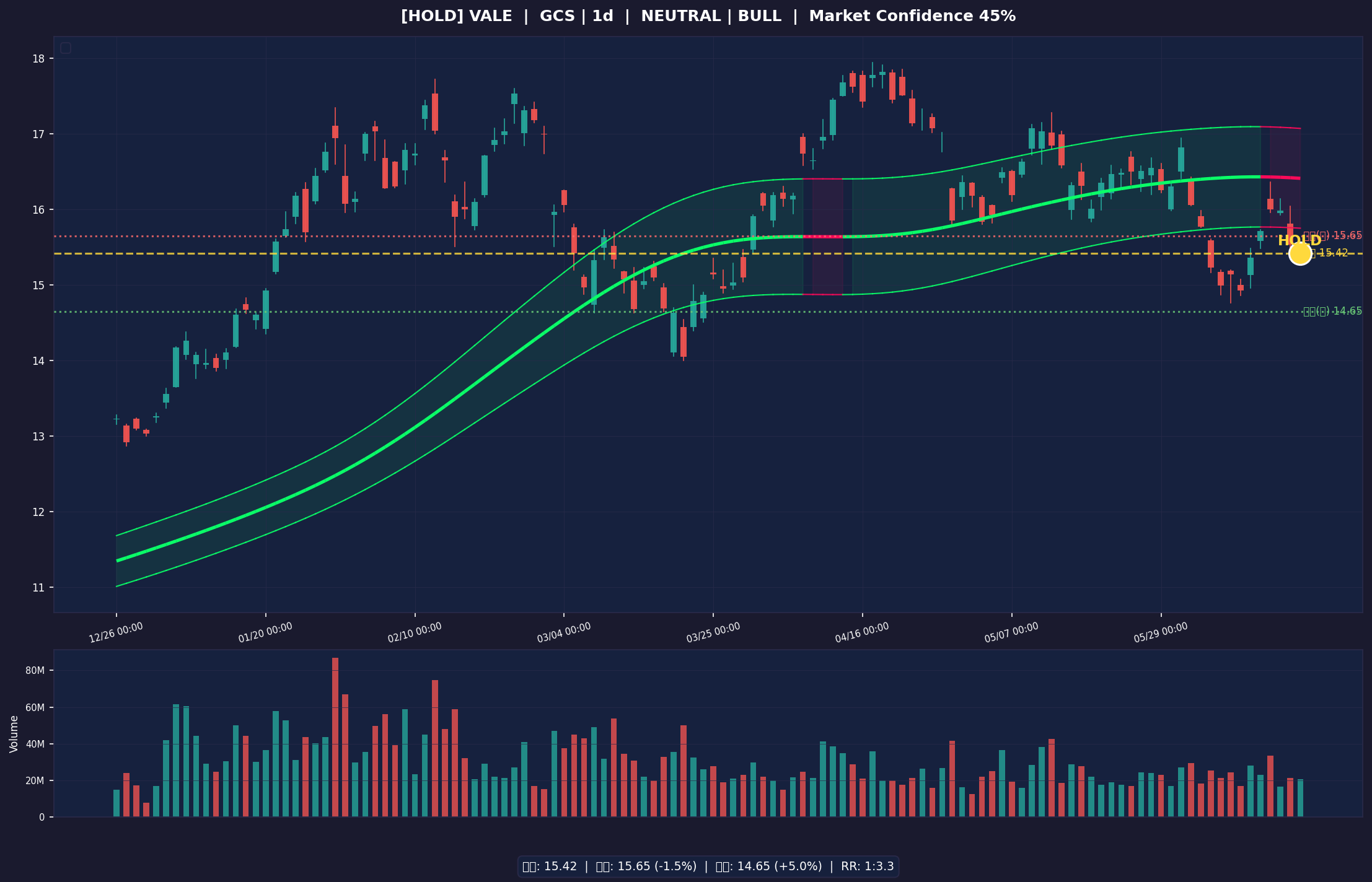Screen dimensions: 1372x882
Task: Click the '03/25 00:00' date axis label
Action: (x=713, y=632)
